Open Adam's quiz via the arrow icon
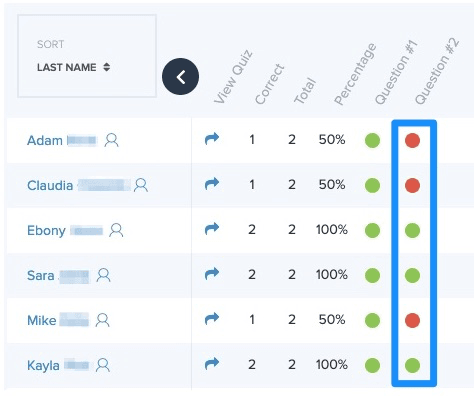This screenshot has width=474, height=396. point(212,138)
